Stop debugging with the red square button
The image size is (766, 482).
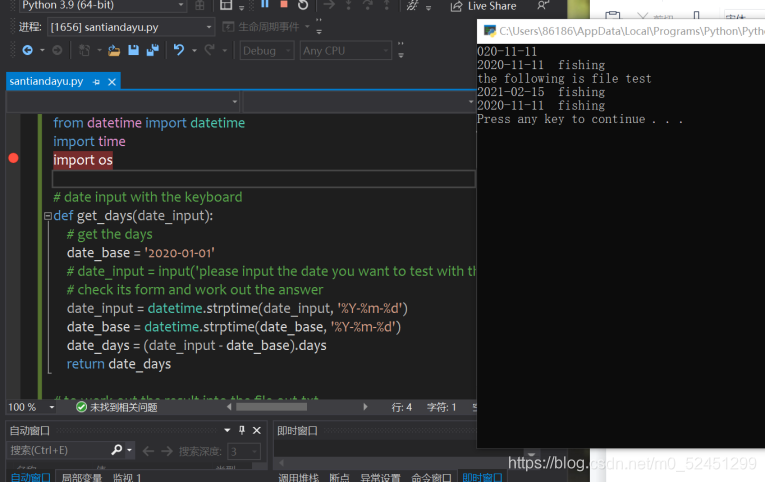283,4
